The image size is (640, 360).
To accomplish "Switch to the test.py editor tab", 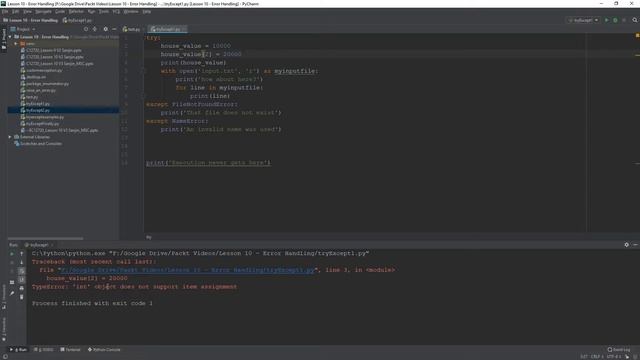I will coord(132,29).
